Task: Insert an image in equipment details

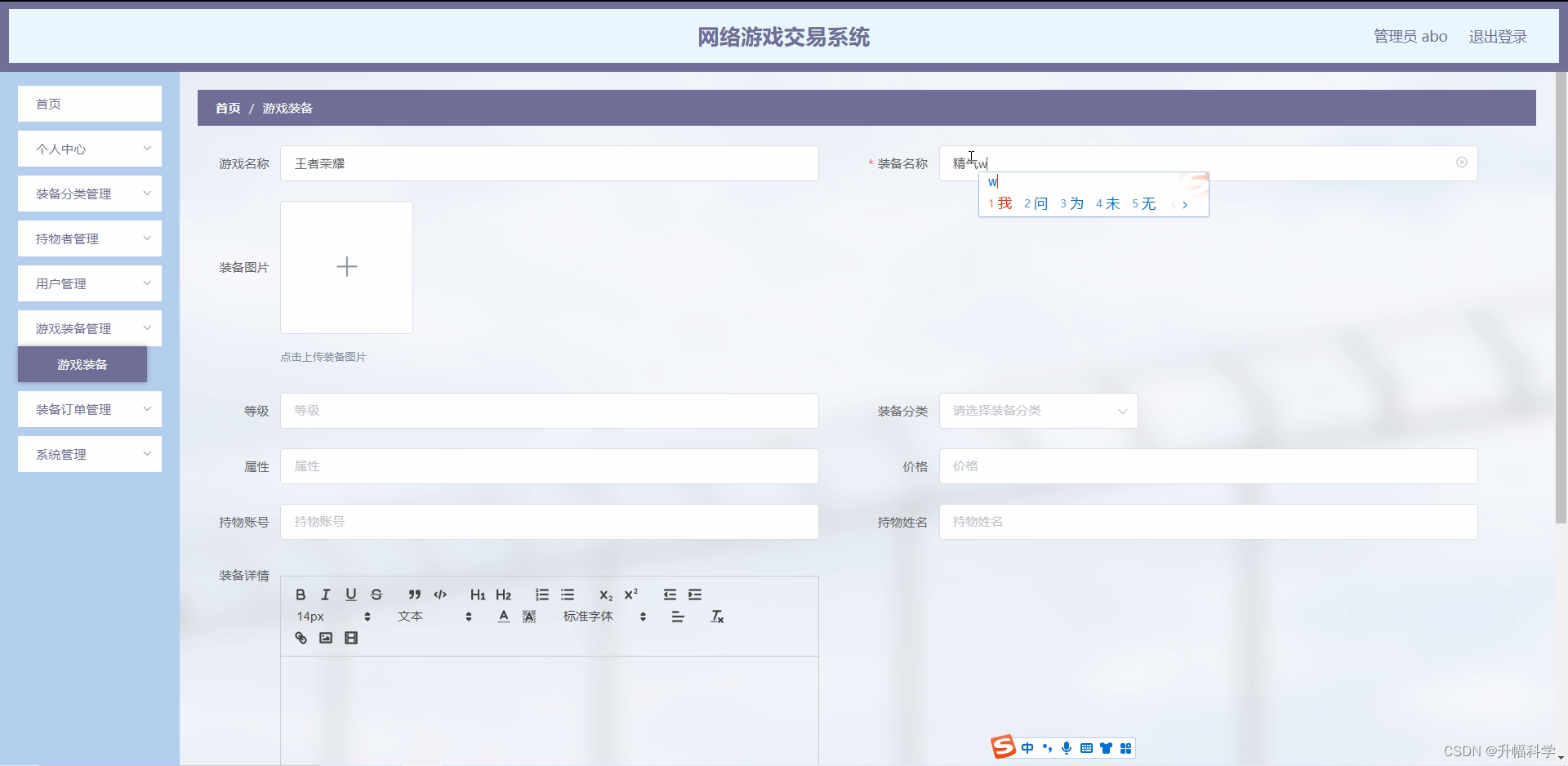Action: click(x=325, y=637)
